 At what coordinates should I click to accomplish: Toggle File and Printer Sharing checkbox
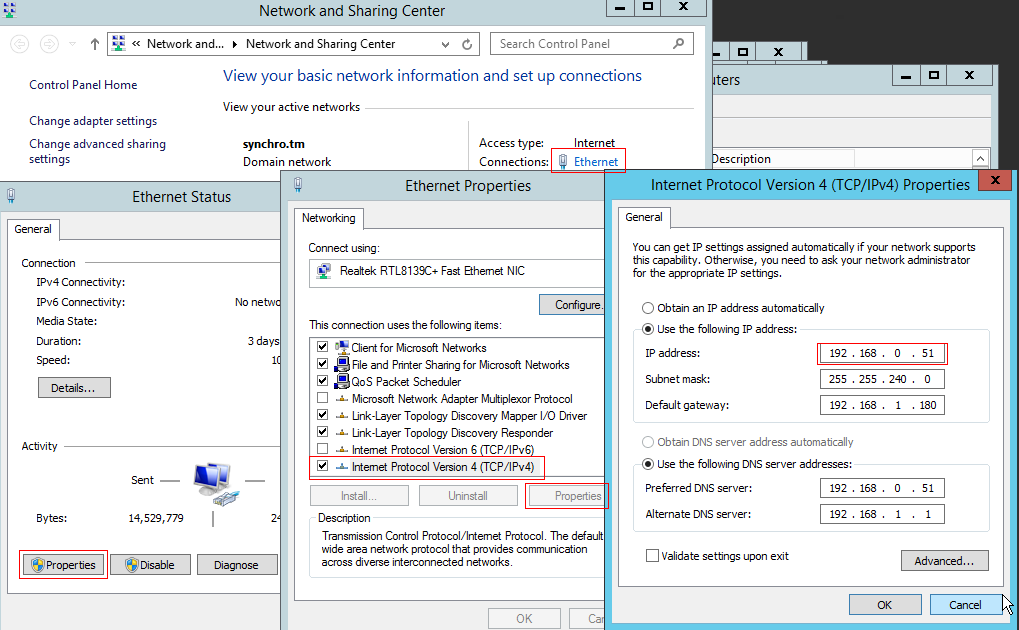click(x=322, y=363)
